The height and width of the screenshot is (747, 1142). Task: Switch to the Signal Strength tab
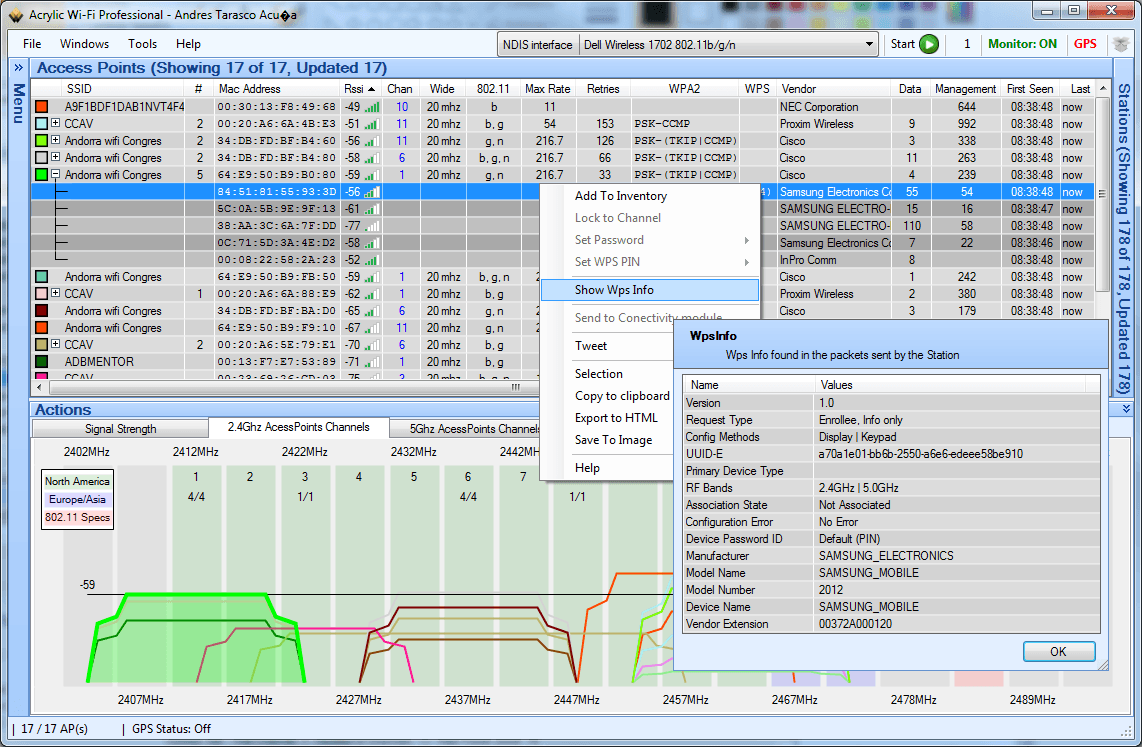(120, 429)
